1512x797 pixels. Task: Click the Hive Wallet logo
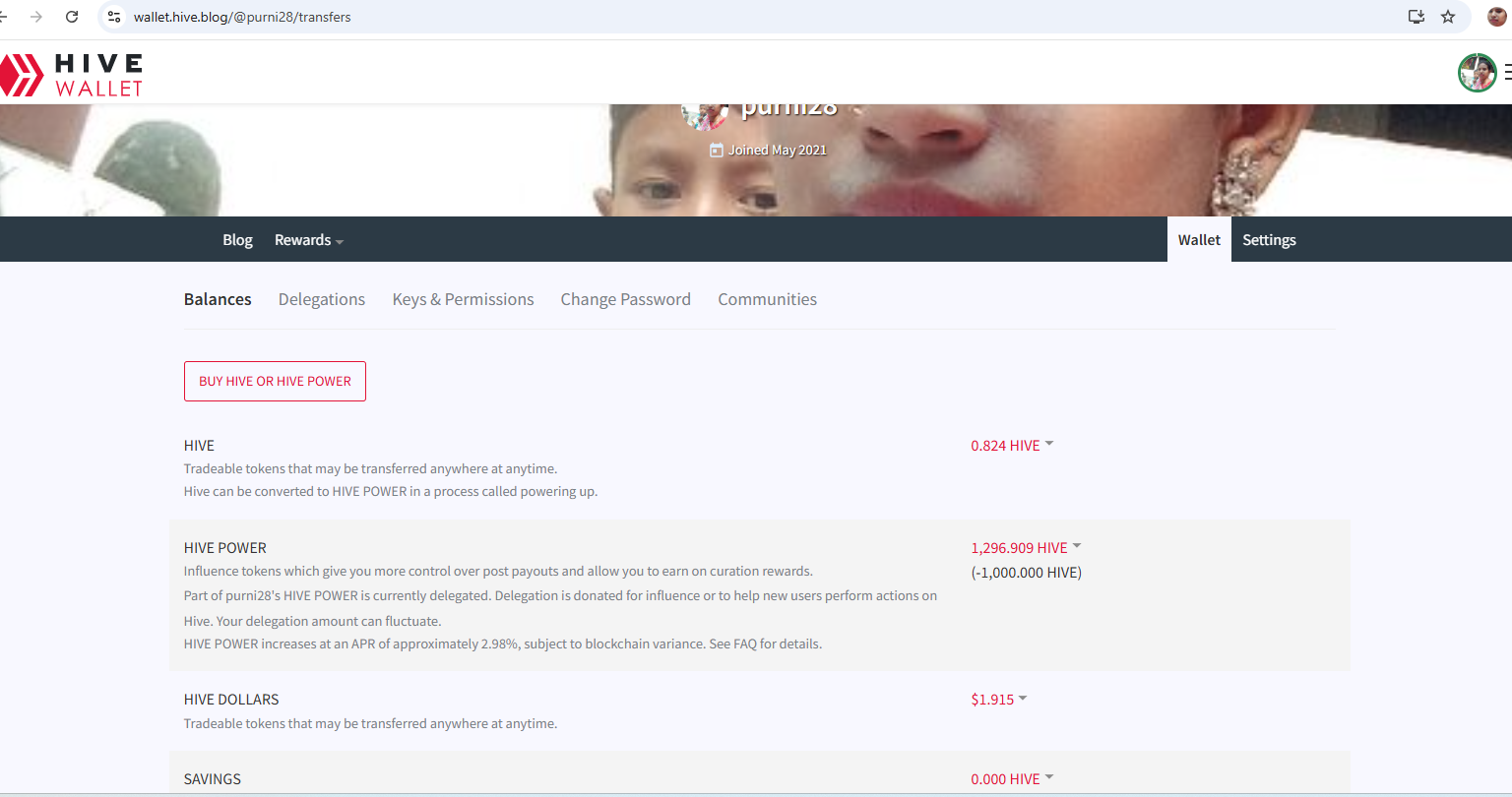pos(72,75)
